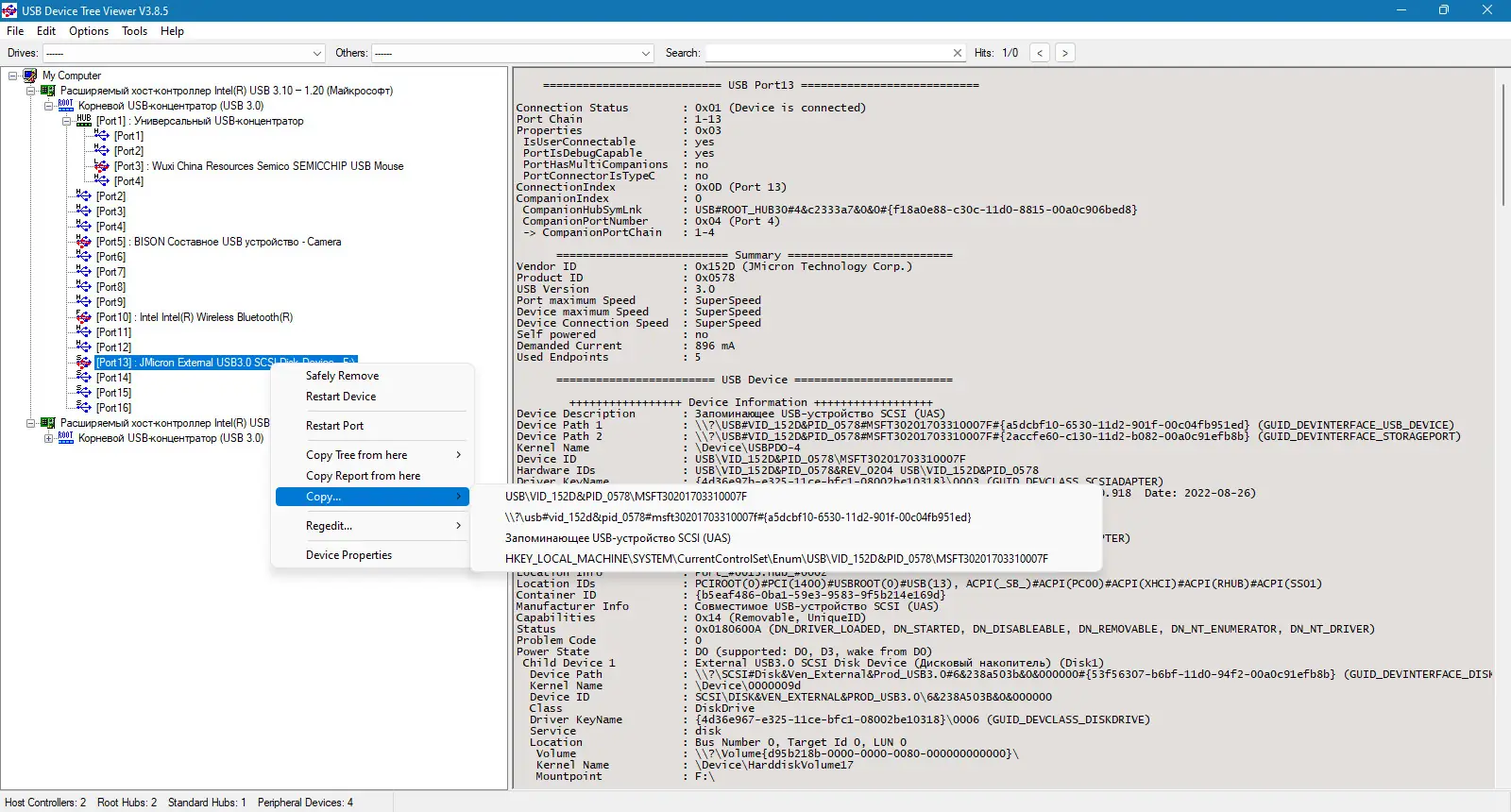Click the BISON Camera device icon on Port5
This screenshot has width=1511, height=812.
click(x=84, y=242)
